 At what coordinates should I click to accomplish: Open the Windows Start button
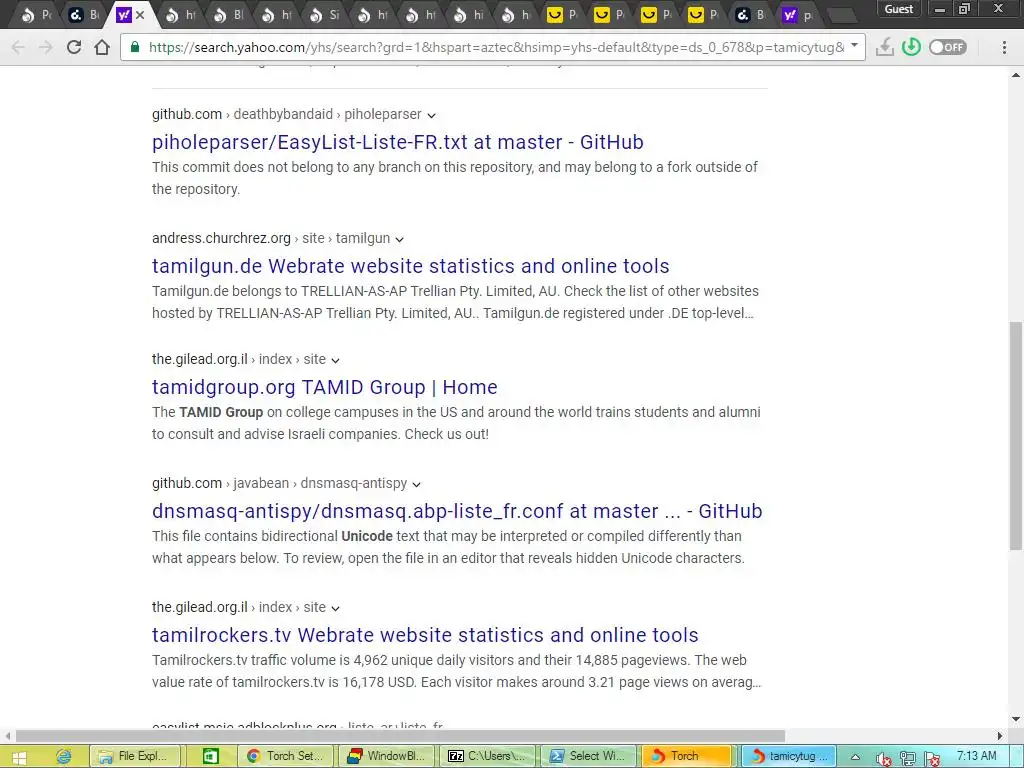point(19,757)
